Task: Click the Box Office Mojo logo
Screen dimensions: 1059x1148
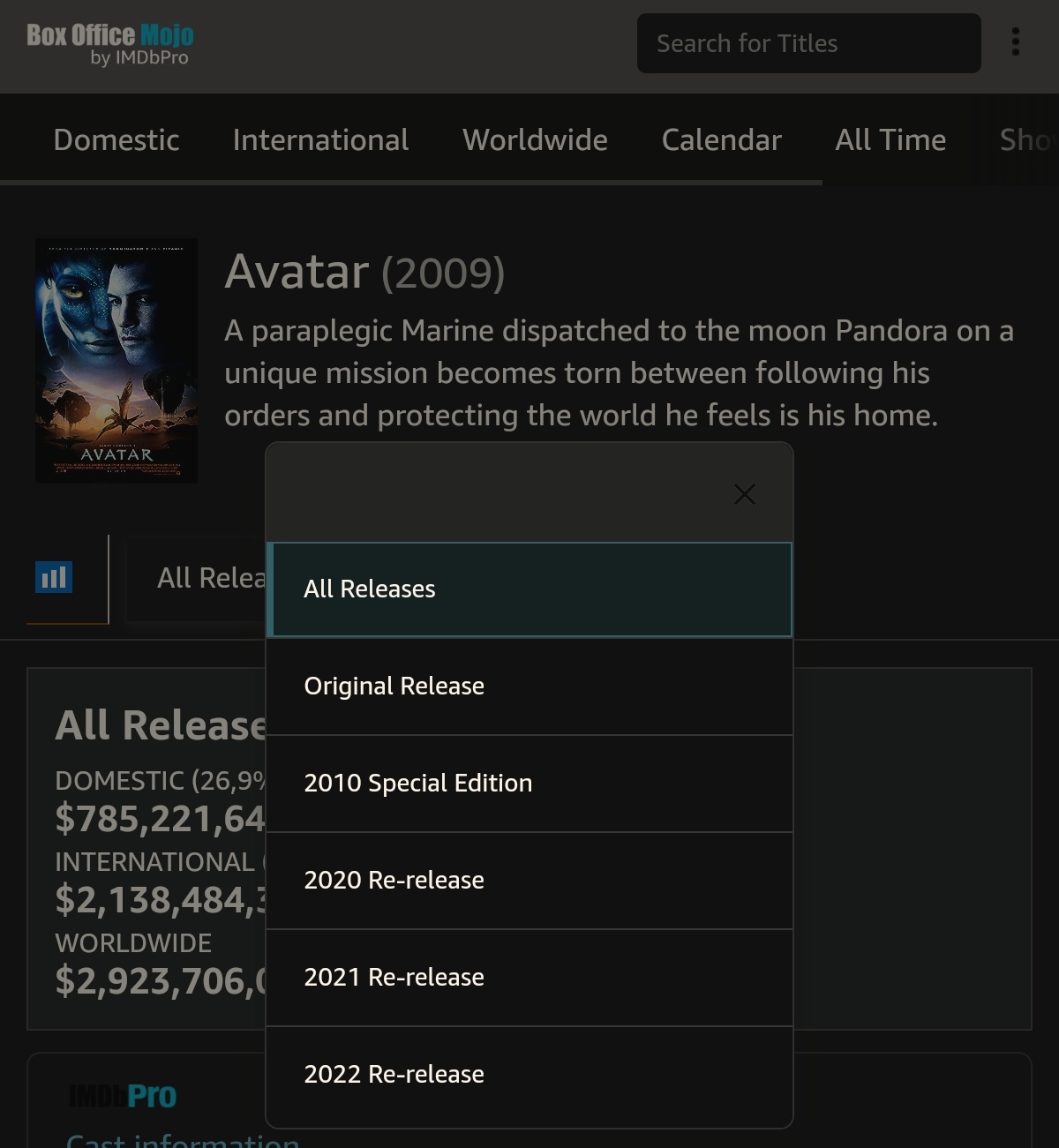Action: click(110, 44)
